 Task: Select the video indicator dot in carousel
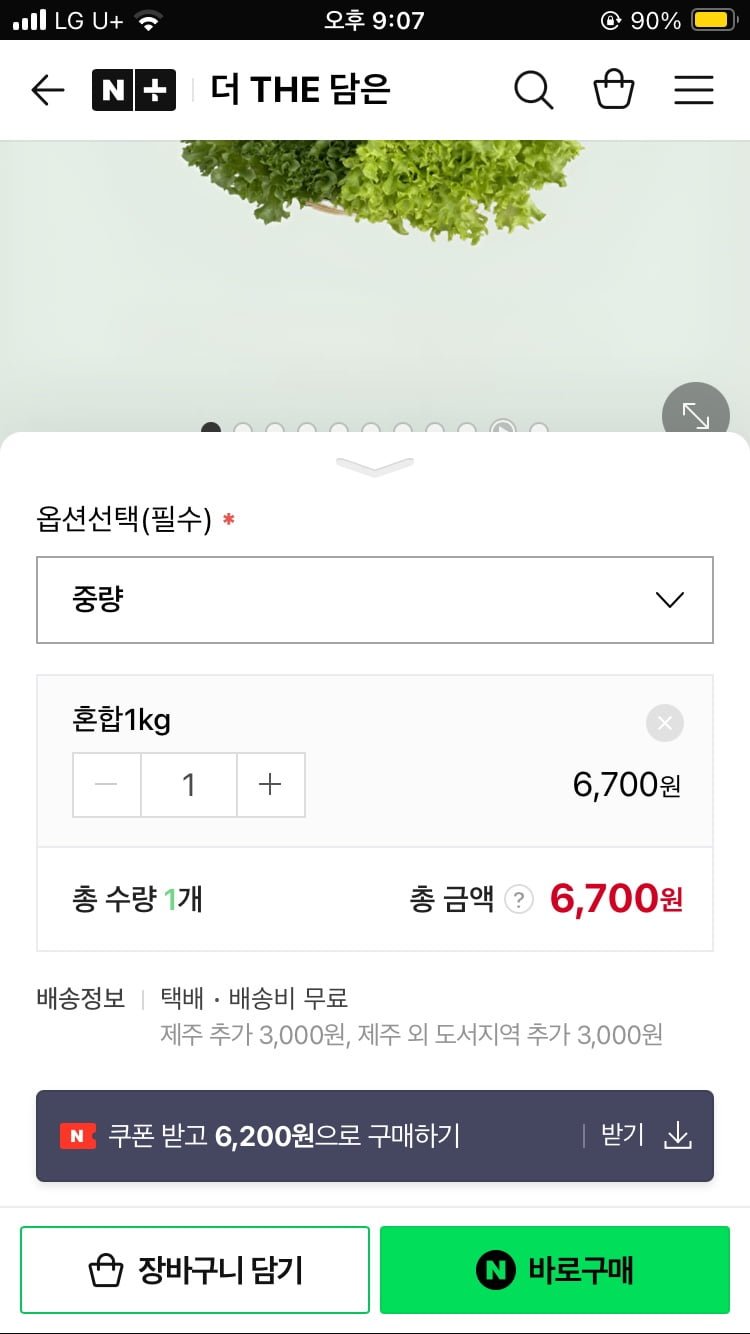click(502, 430)
